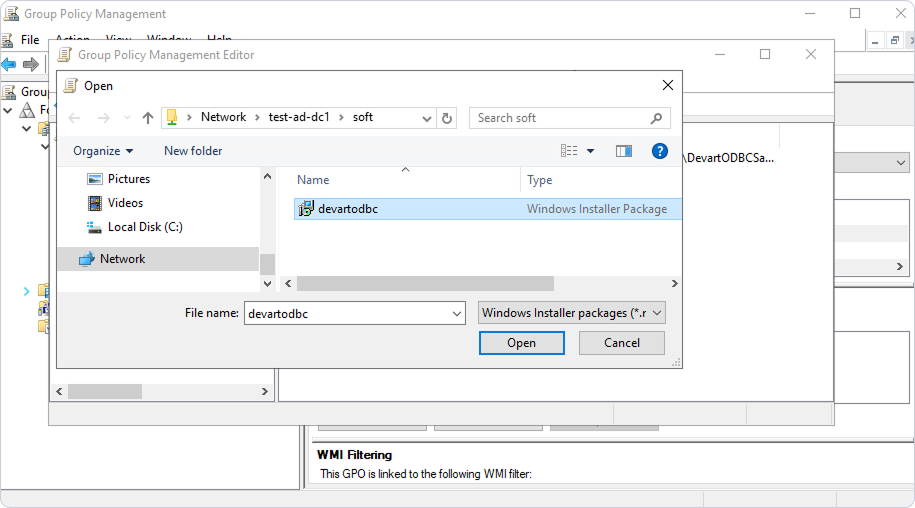Click the editor's left pane horizontal scrollbar

[105, 391]
